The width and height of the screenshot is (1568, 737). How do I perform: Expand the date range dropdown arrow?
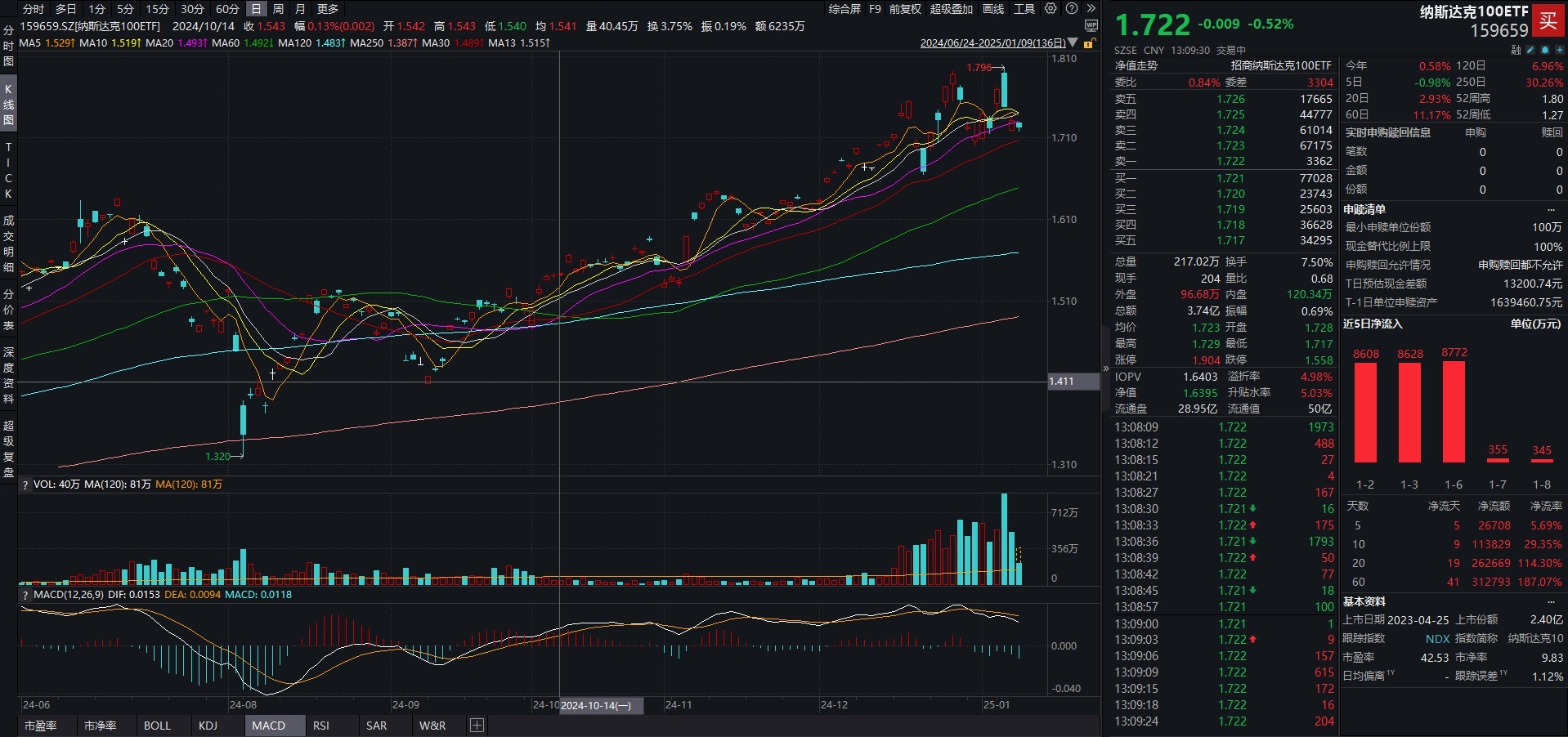[x=1073, y=43]
